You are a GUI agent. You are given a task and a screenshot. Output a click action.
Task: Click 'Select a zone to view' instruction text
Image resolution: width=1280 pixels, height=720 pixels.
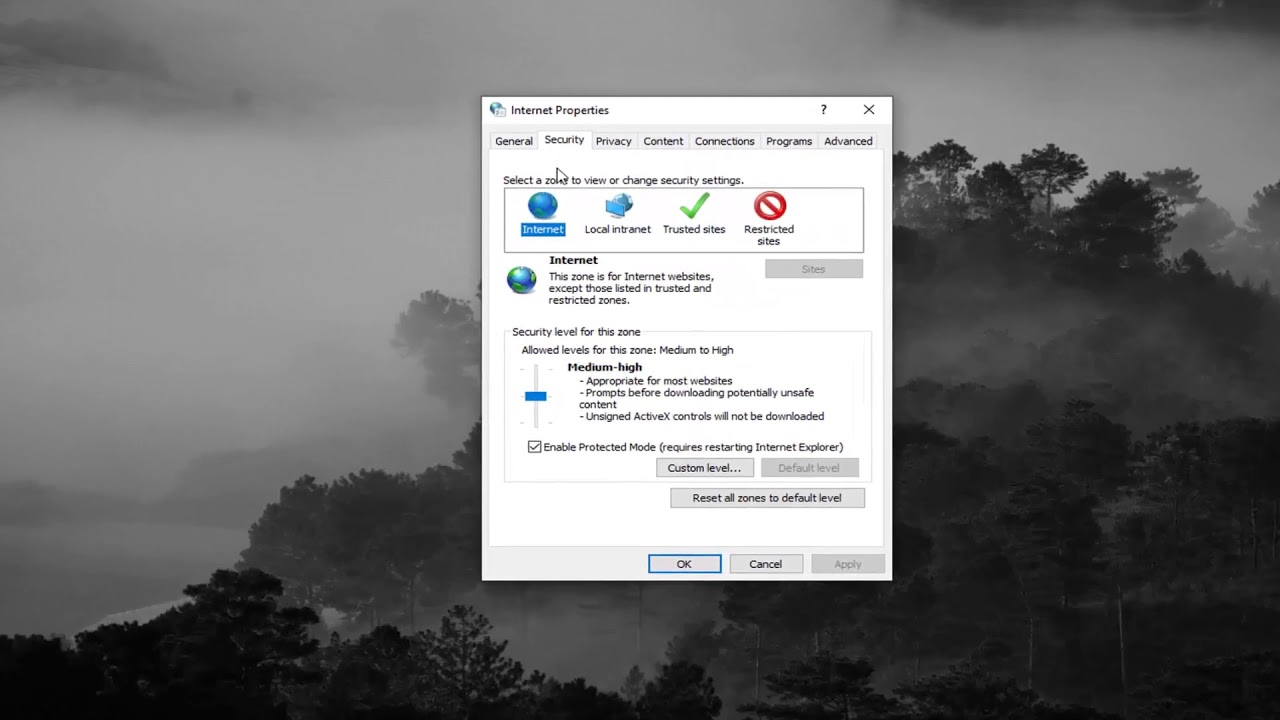(x=623, y=180)
